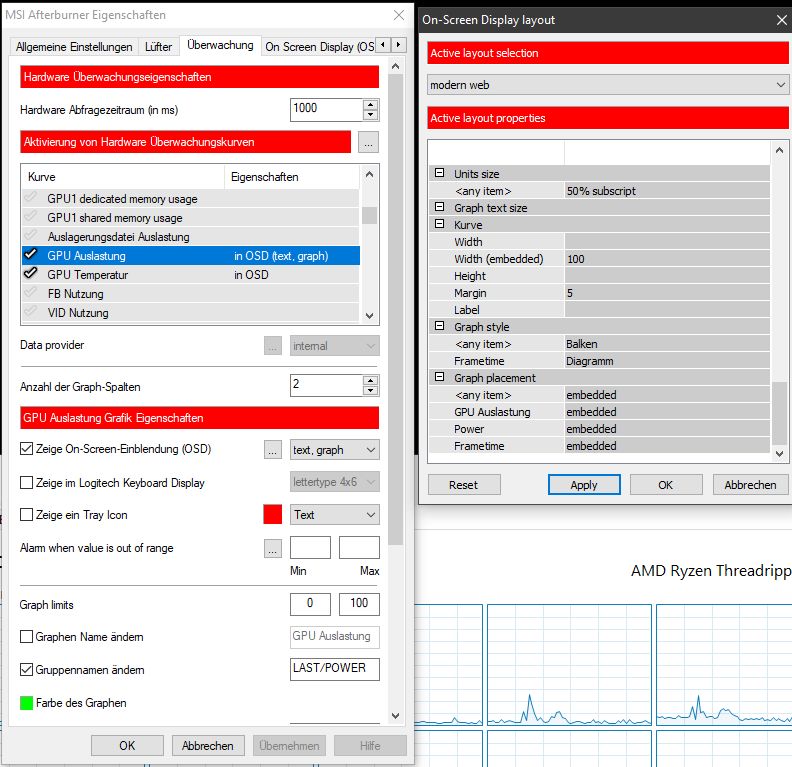This screenshot has height=767, width=792.
Task: Enable the Graphen Name ändern checkbox
Action: [26, 636]
